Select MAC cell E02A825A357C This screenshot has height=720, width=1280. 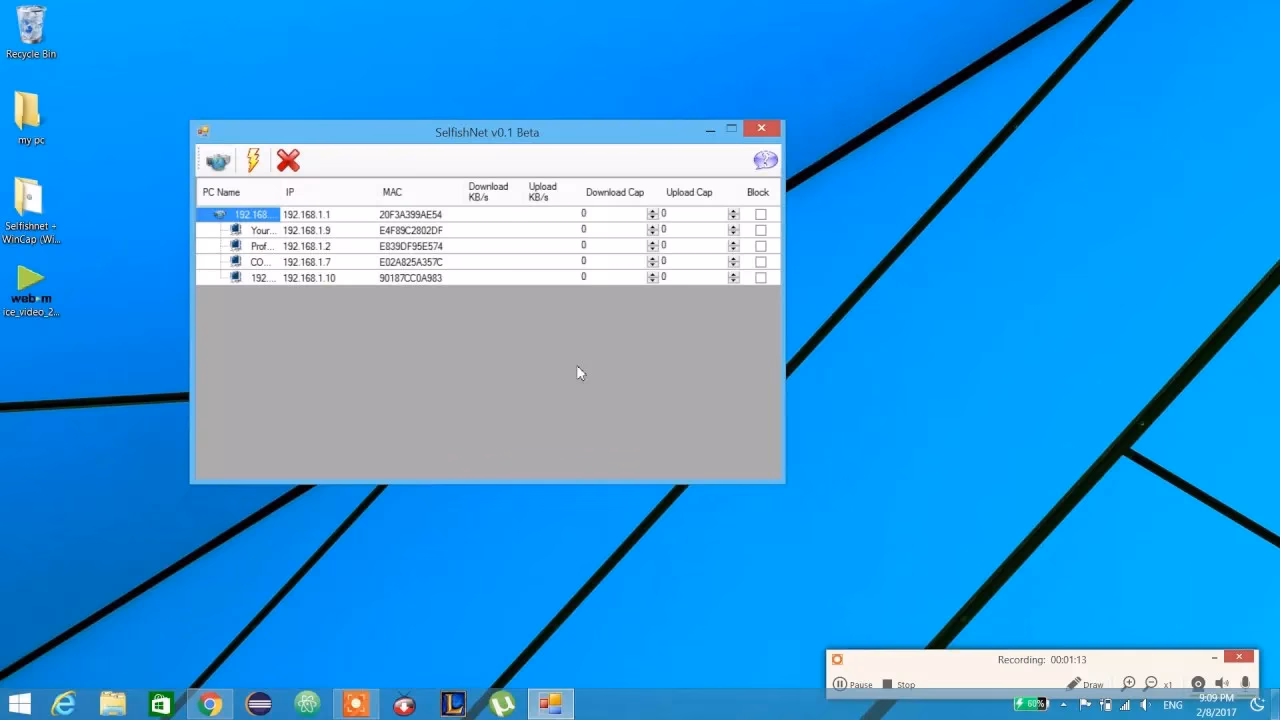(x=411, y=262)
